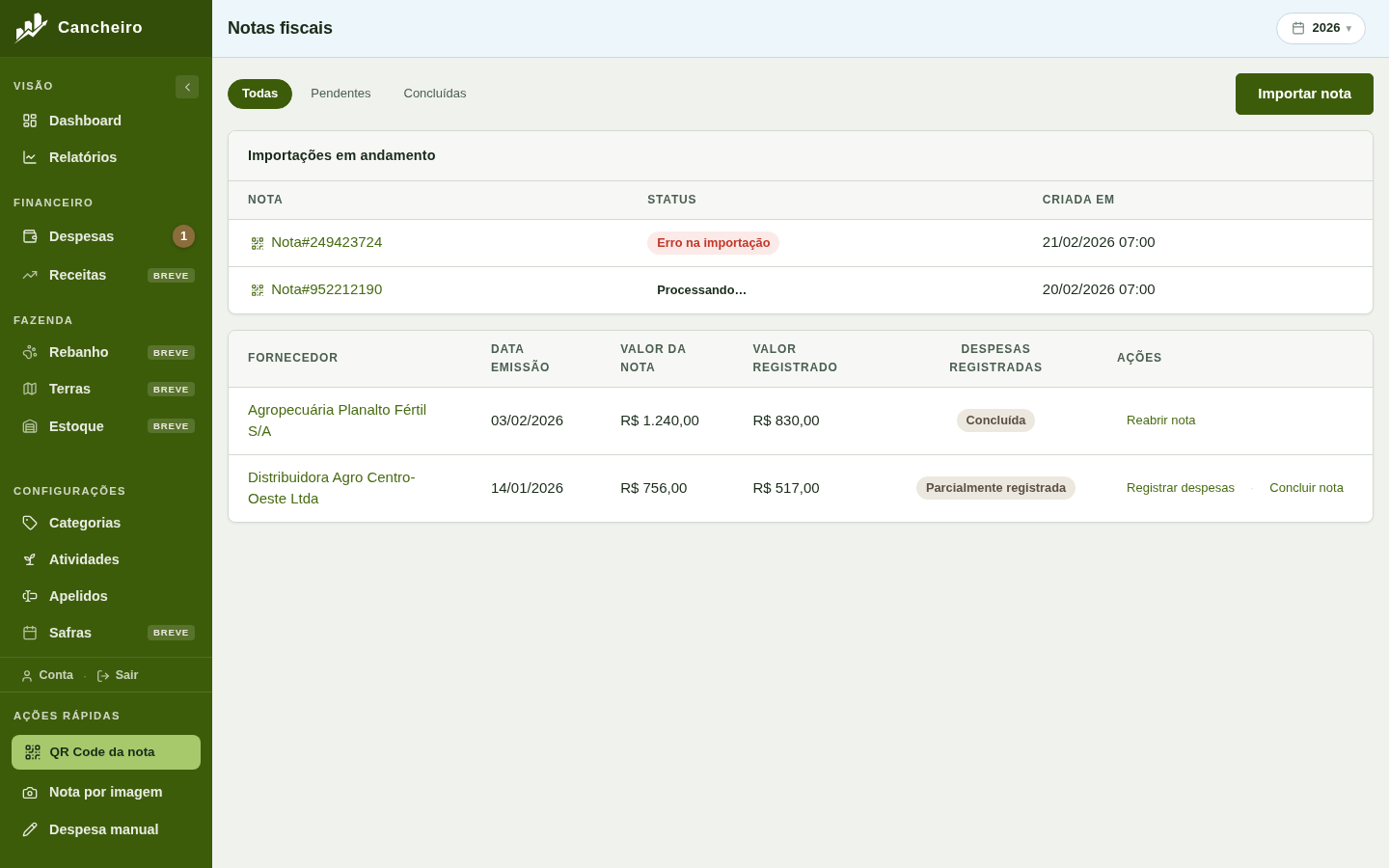The width and height of the screenshot is (1389, 868).
Task: Click the pending badge on Despesas
Action: (183, 236)
